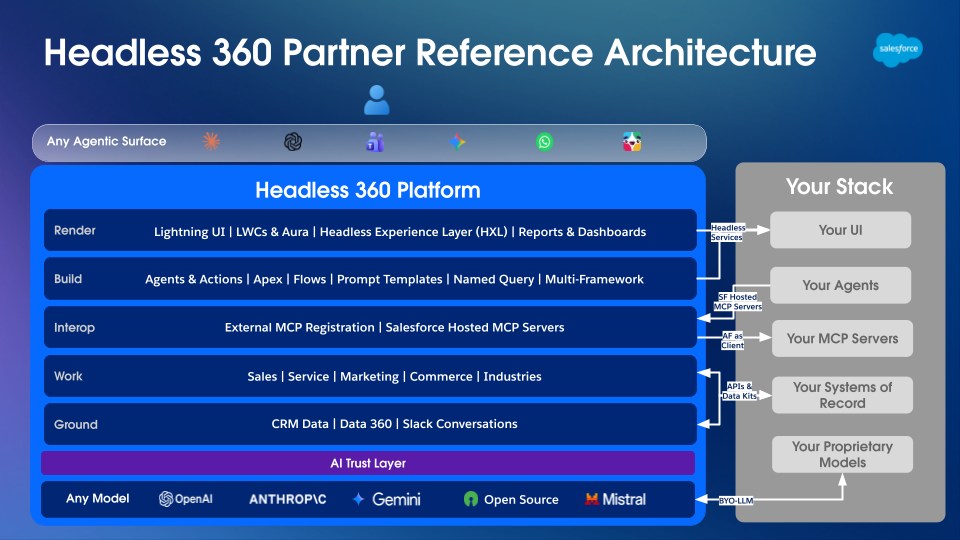Click the Salesforce cloud logo

pyautogui.click(x=898, y=49)
